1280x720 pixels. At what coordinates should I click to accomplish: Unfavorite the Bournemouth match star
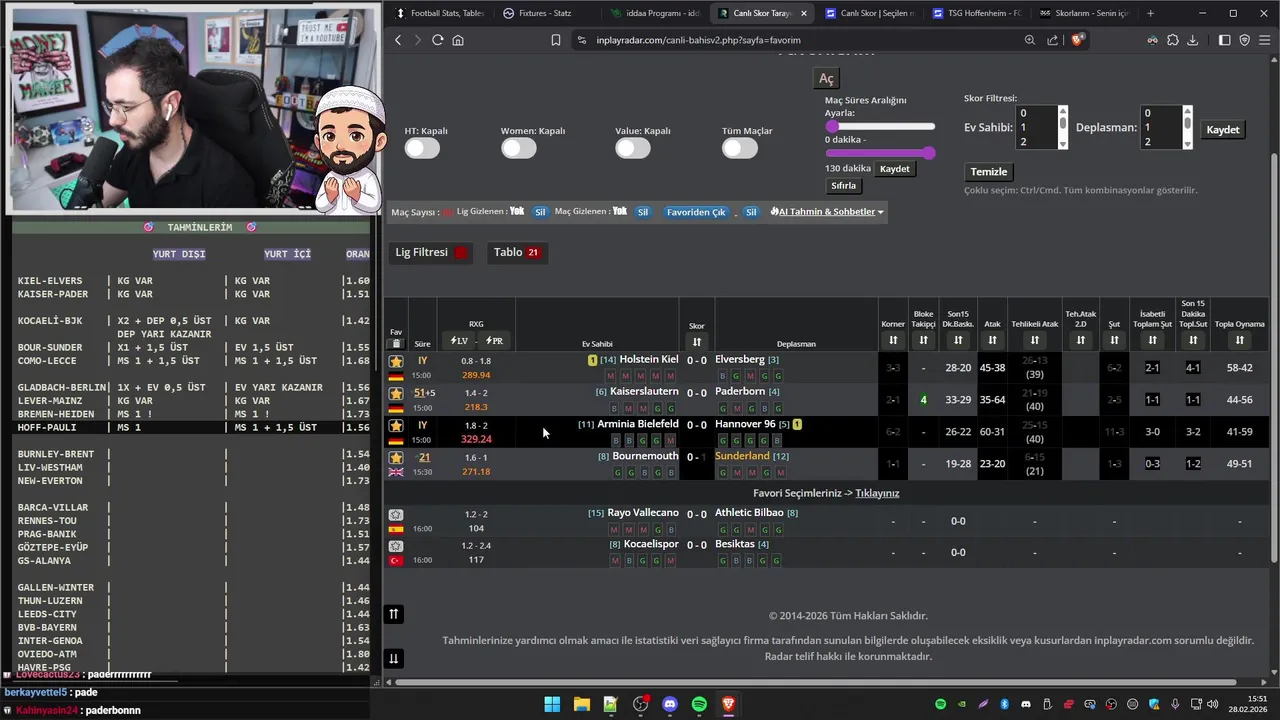[396, 458]
